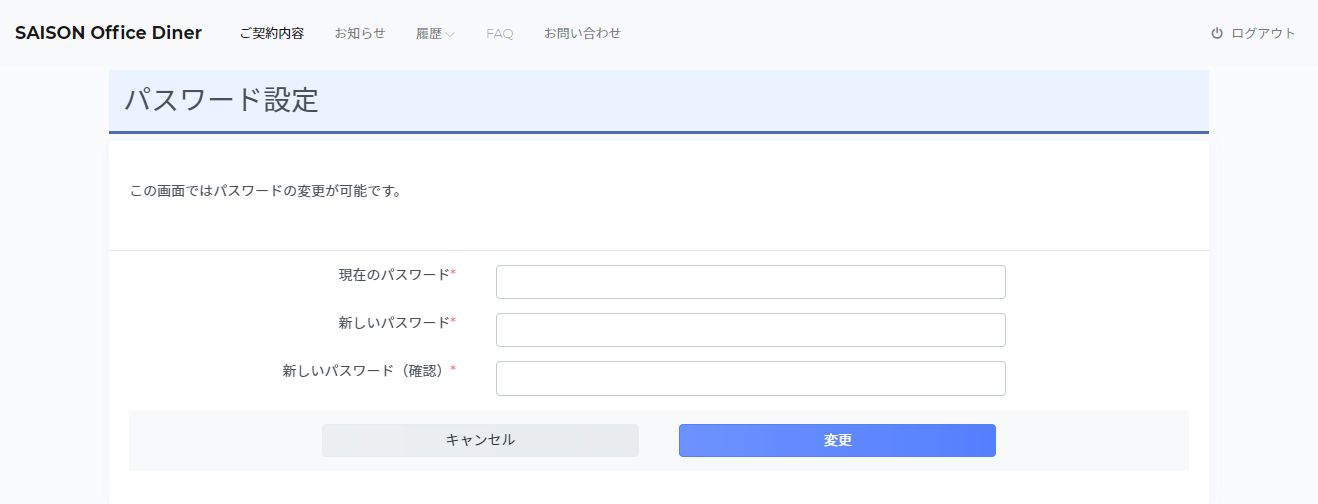This screenshot has width=1318, height=504.
Task: Open the ご契約内容 page
Action: [x=272, y=33]
